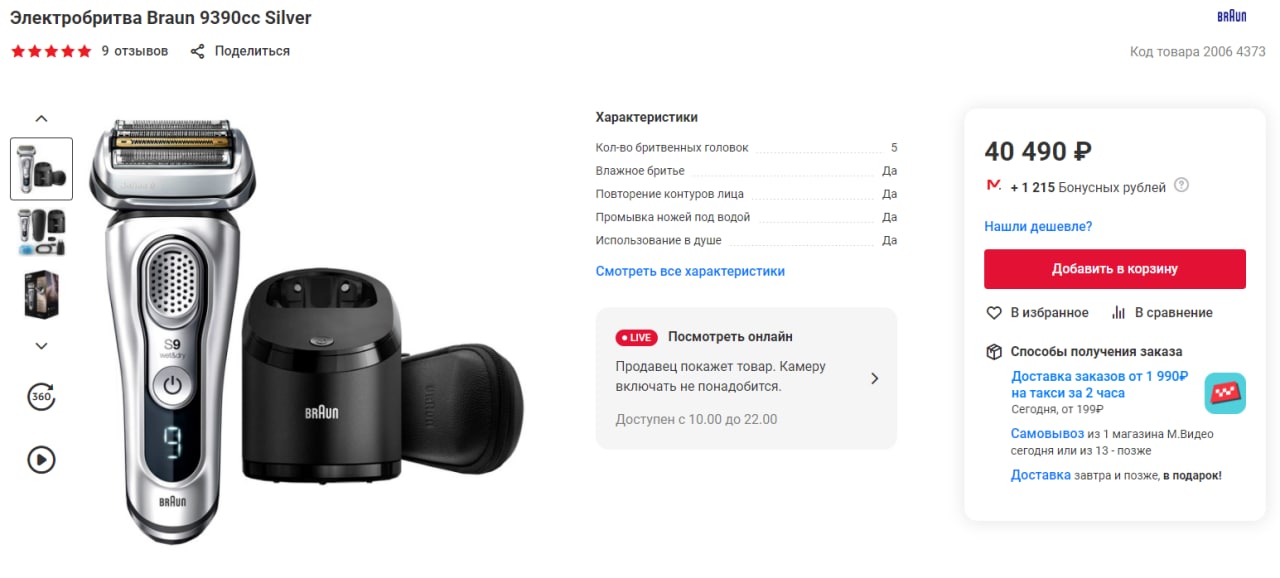Click the delivery methods box icon
The image size is (1280, 578).
pyautogui.click(x=994, y=352)
